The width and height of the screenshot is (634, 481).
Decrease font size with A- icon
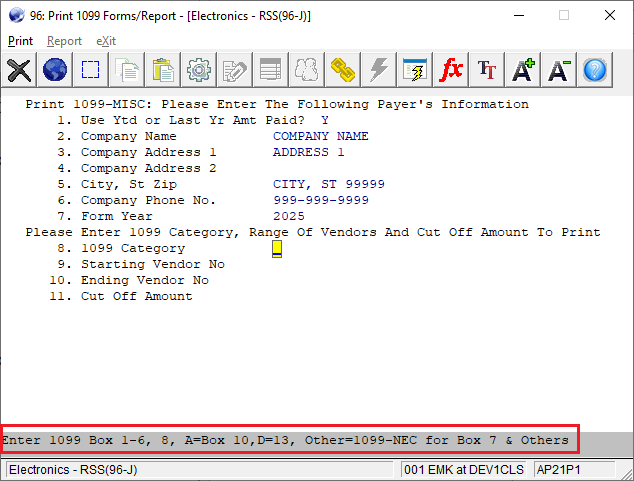pos(559,69)
